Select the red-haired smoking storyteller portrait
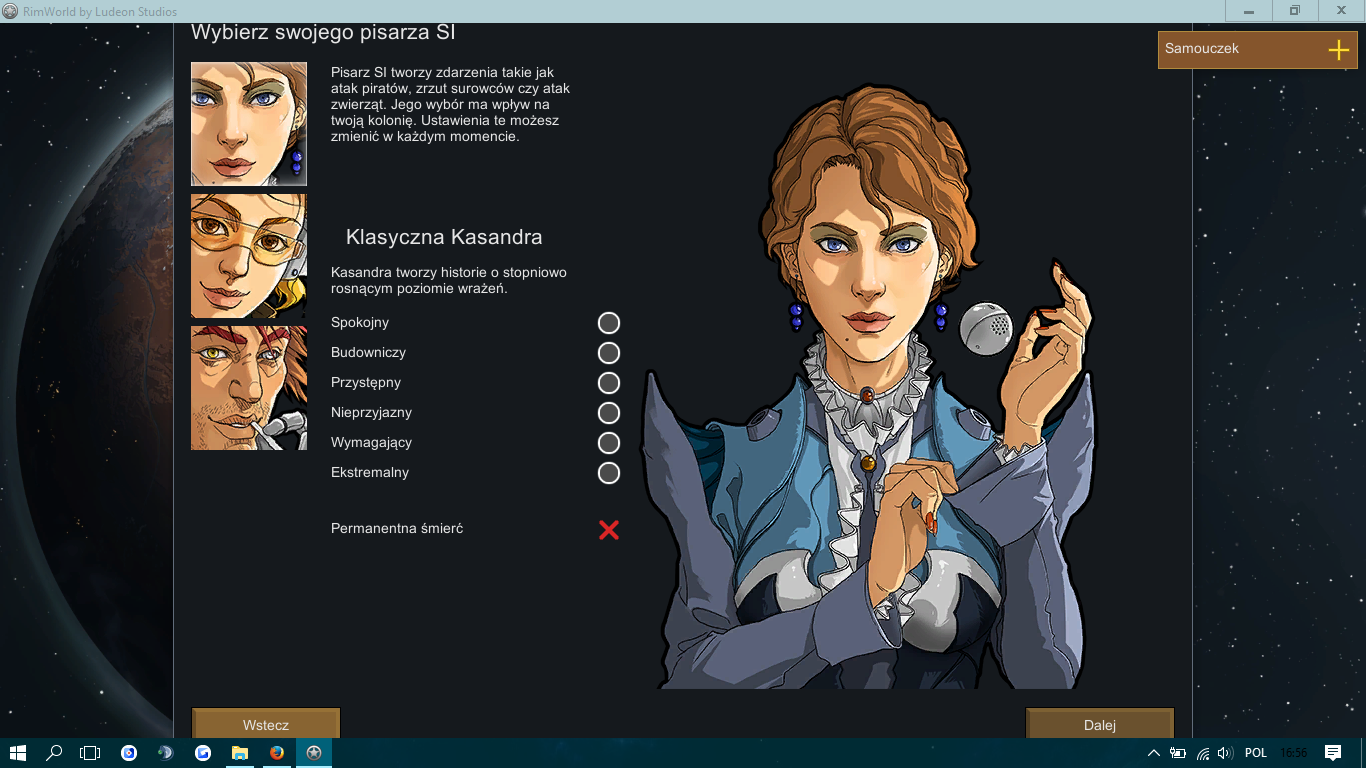The height and width of the screenshot is (768, 1366). 249,388
